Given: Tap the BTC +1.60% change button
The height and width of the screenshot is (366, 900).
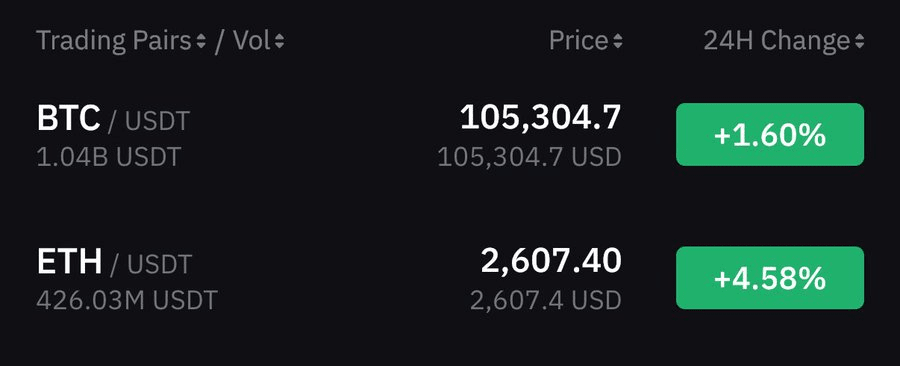Looking at the screenshot, I should [x=770, y=135].
